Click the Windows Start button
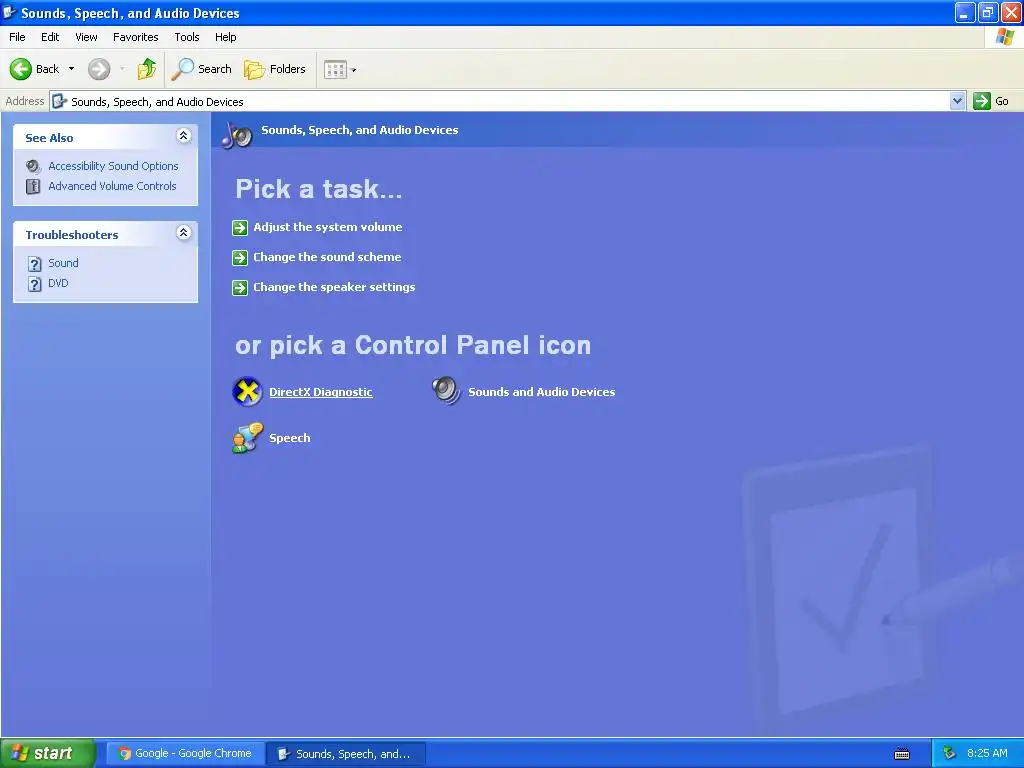1024x768 pixels. [x=48, y=754]
